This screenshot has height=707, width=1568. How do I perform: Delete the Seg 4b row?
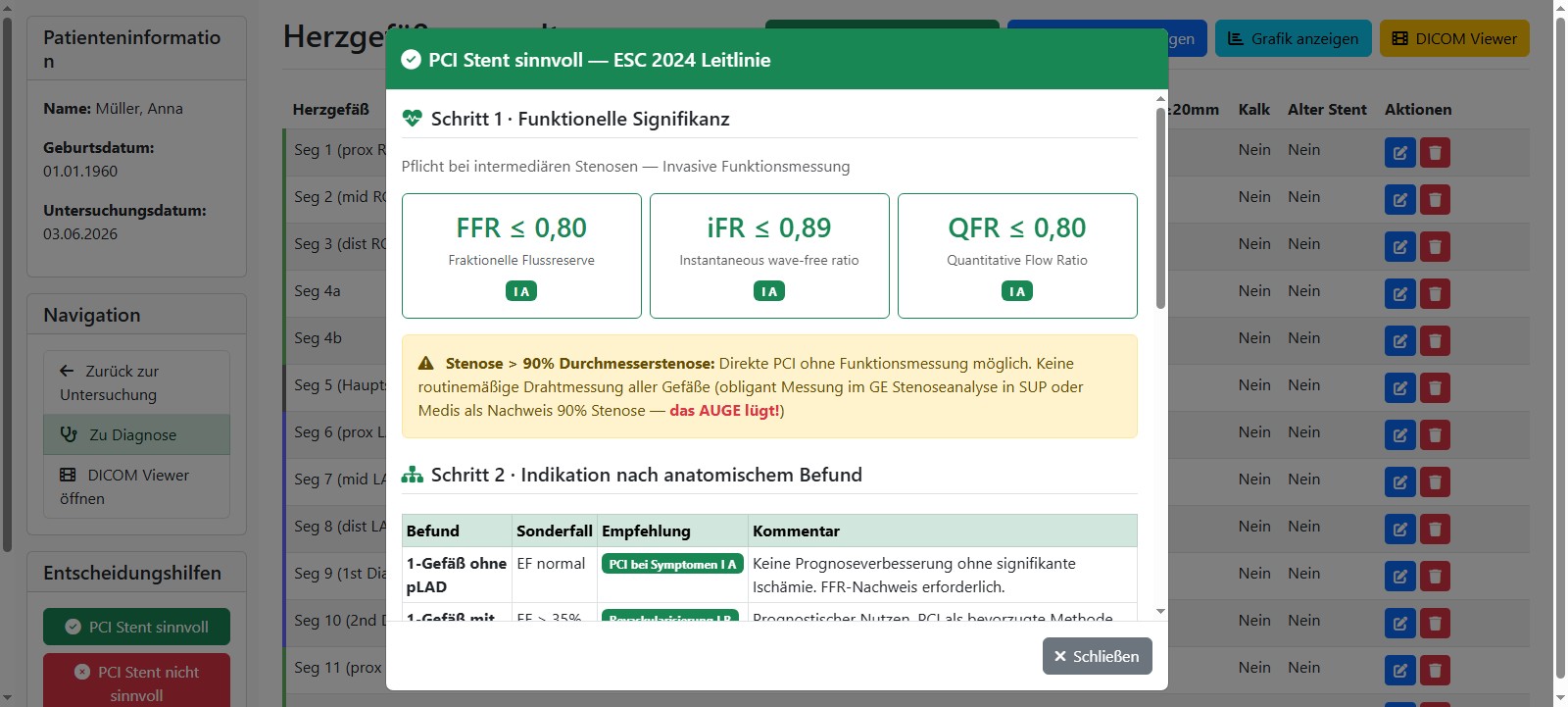coord(1435,341)
